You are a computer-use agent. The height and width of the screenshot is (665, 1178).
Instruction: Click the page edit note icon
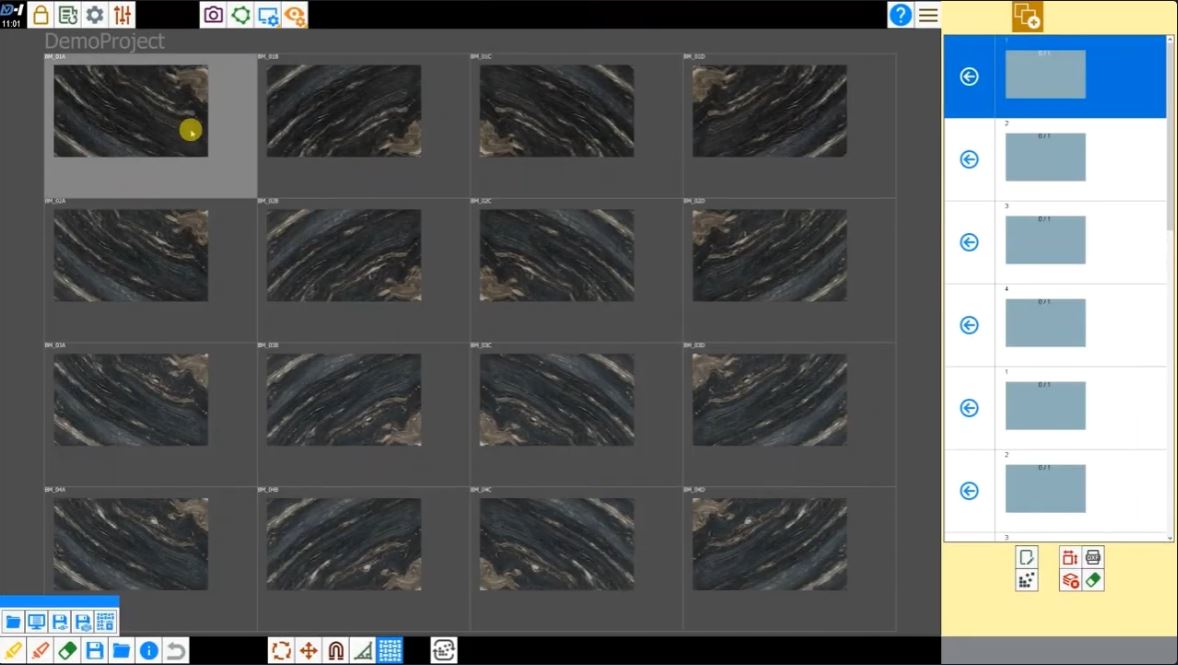pyautogui.click(x=1026, y=558)
